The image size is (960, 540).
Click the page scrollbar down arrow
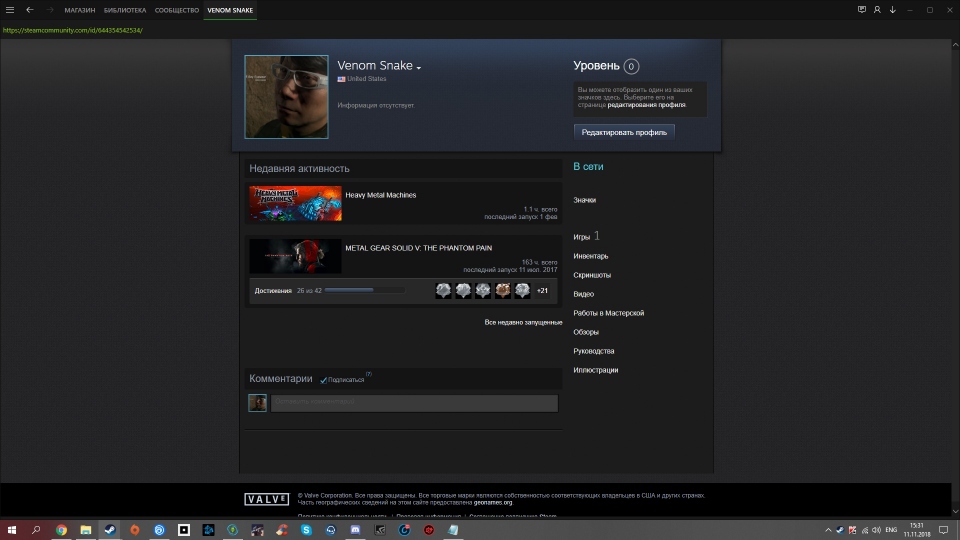coord(955,512)
